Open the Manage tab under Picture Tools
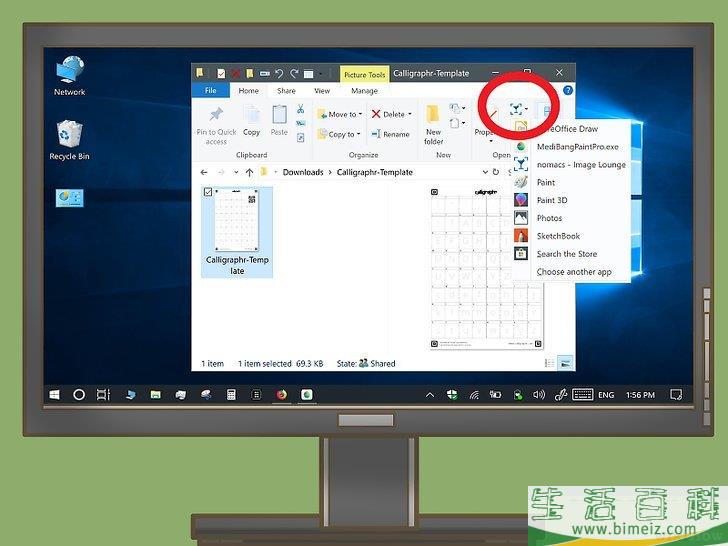728x546 pixels. (x=364, y=91)
